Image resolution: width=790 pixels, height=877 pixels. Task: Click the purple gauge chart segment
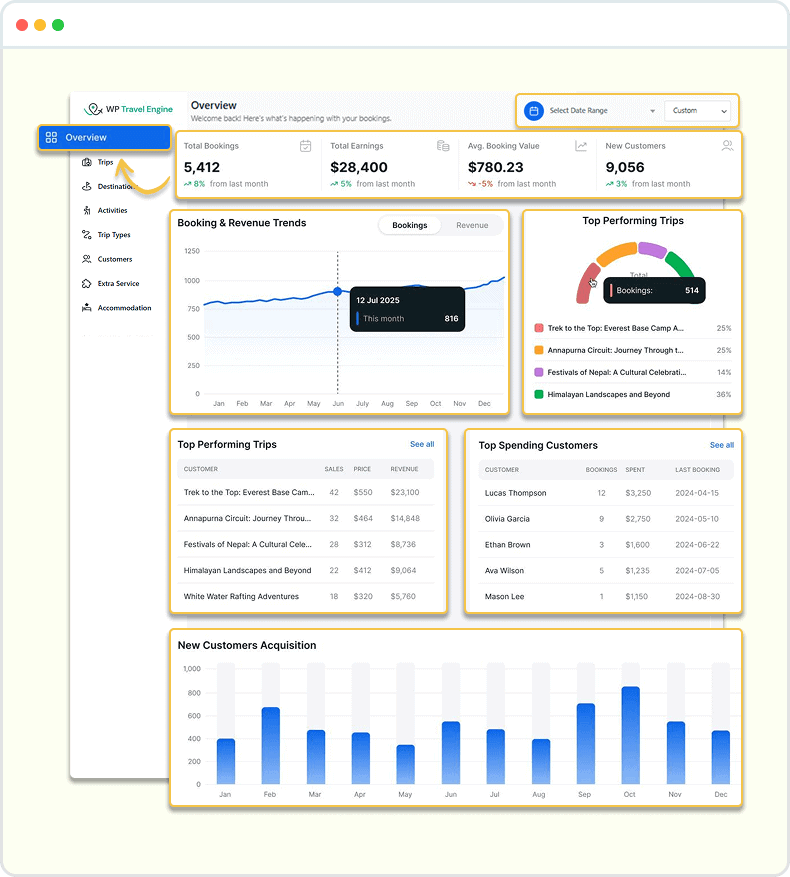pyautogui.click(x=652, y=249)
